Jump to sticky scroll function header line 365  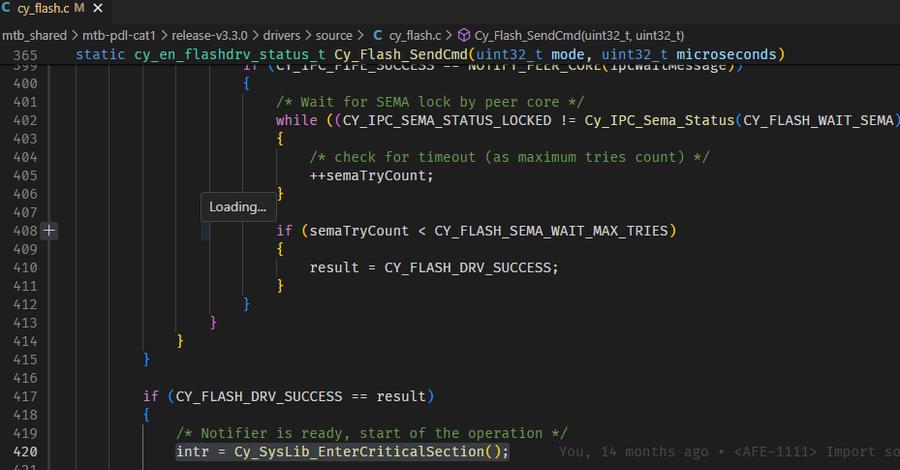[x=430, y=54]
